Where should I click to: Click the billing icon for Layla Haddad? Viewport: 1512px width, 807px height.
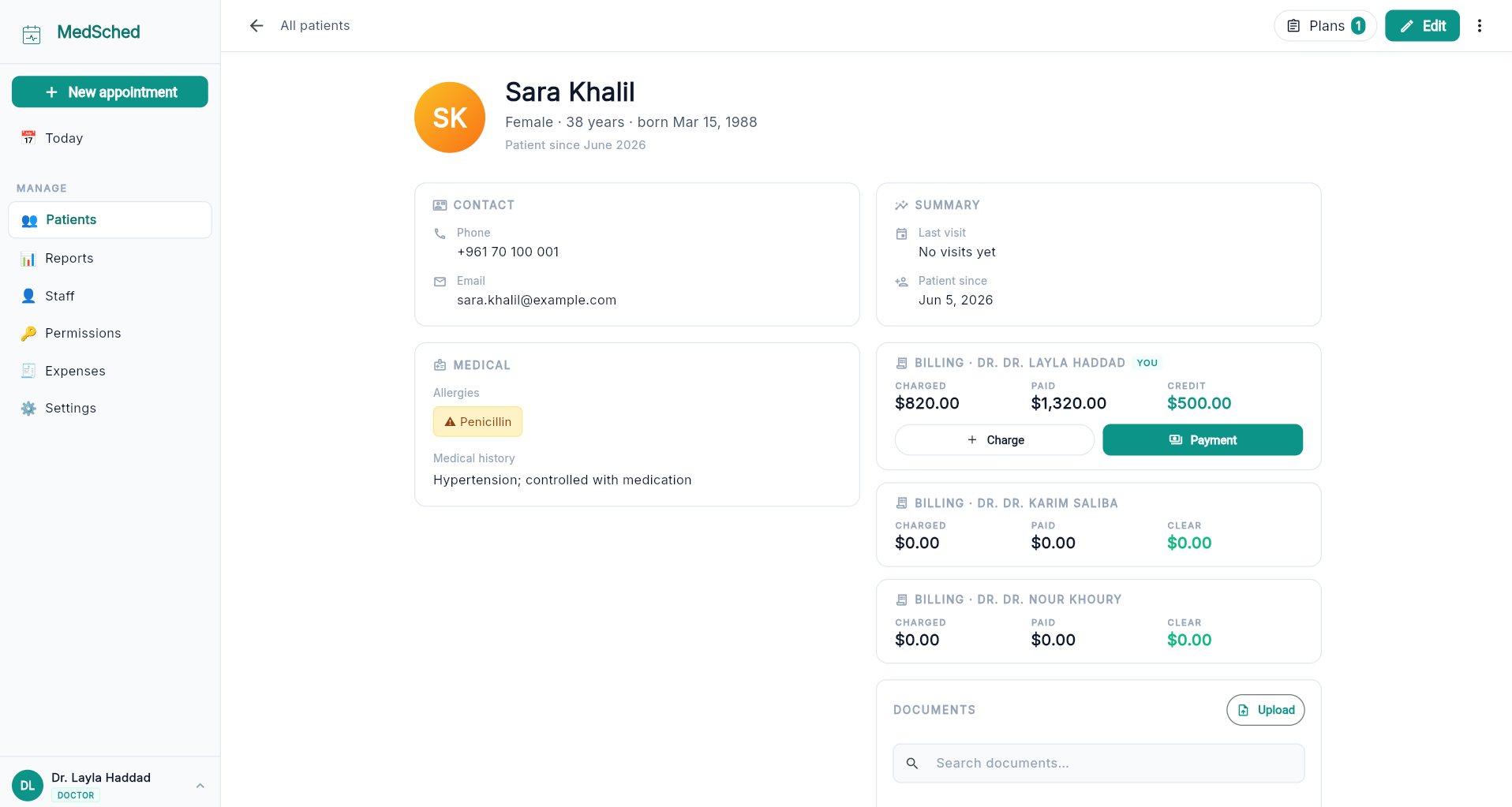pos(901,363)
